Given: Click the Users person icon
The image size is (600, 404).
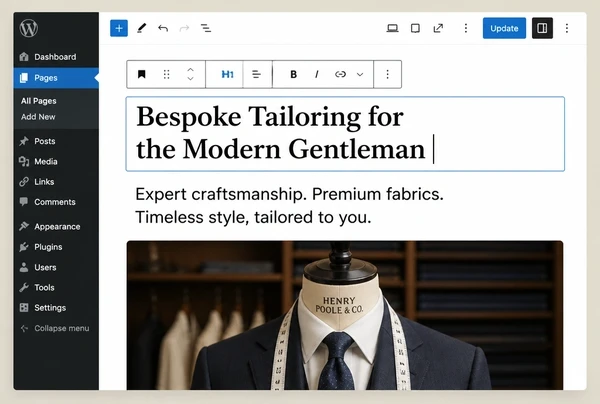Looking at the screenshot, I should pos(24,267).
